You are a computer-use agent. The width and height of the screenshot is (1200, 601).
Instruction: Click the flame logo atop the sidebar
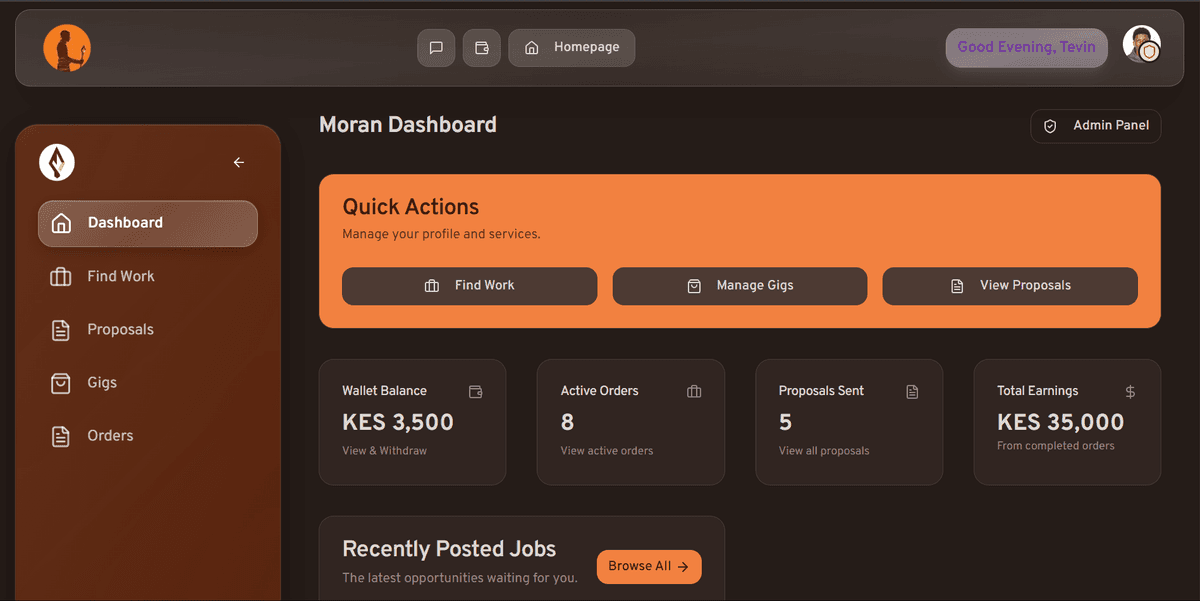pos(57,162)
